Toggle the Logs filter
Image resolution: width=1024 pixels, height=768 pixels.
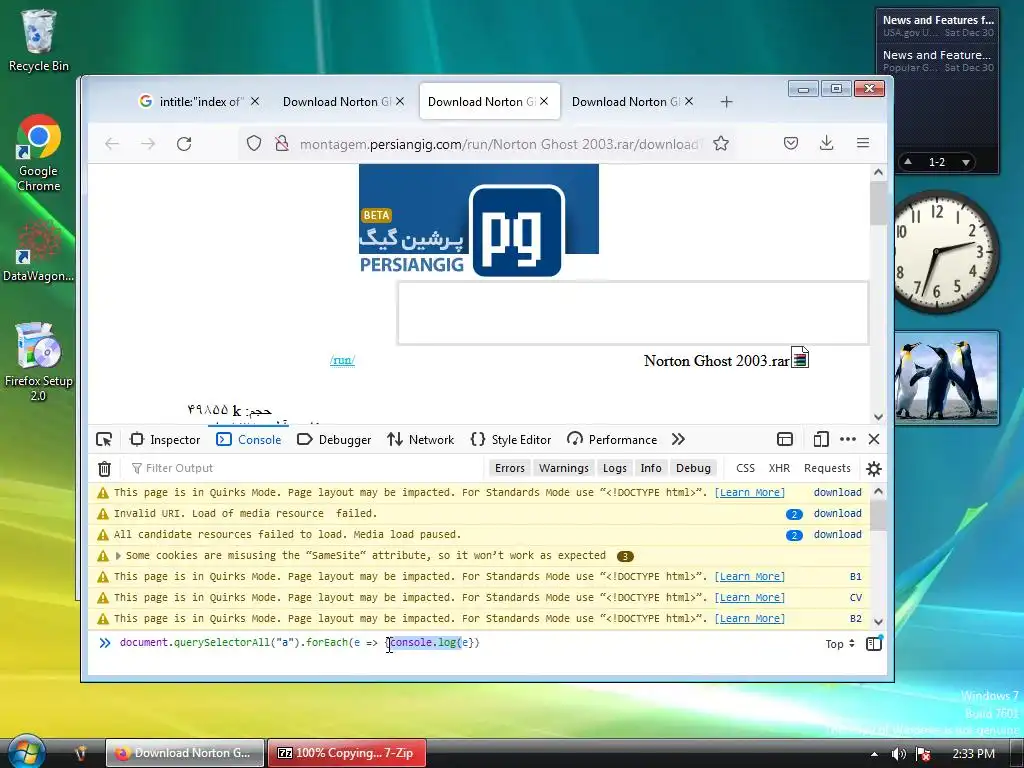[x=615, y=468]
